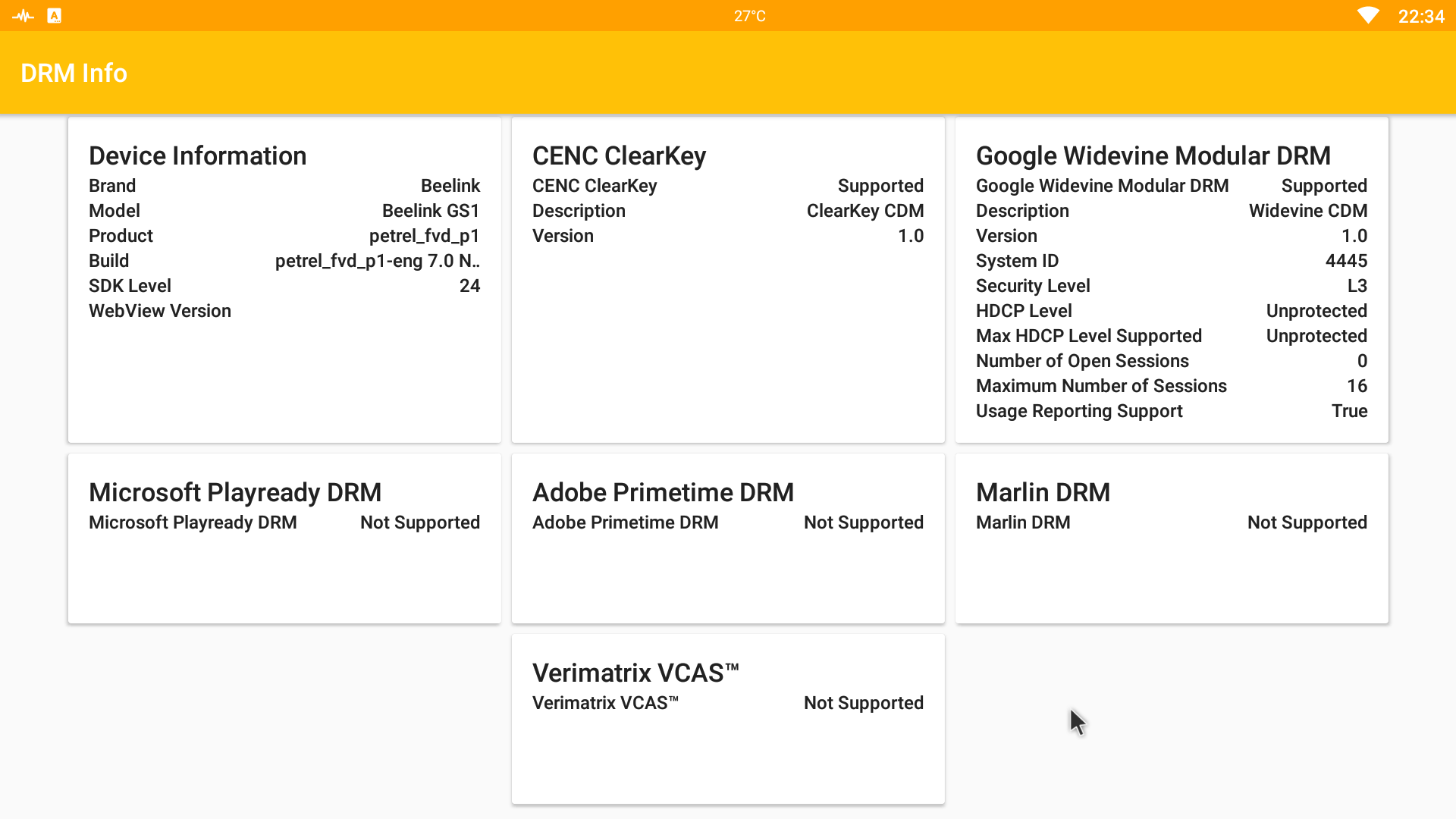Select System ID value 4445
This screenshot has height=819, width=1456.
point(1346,261)
